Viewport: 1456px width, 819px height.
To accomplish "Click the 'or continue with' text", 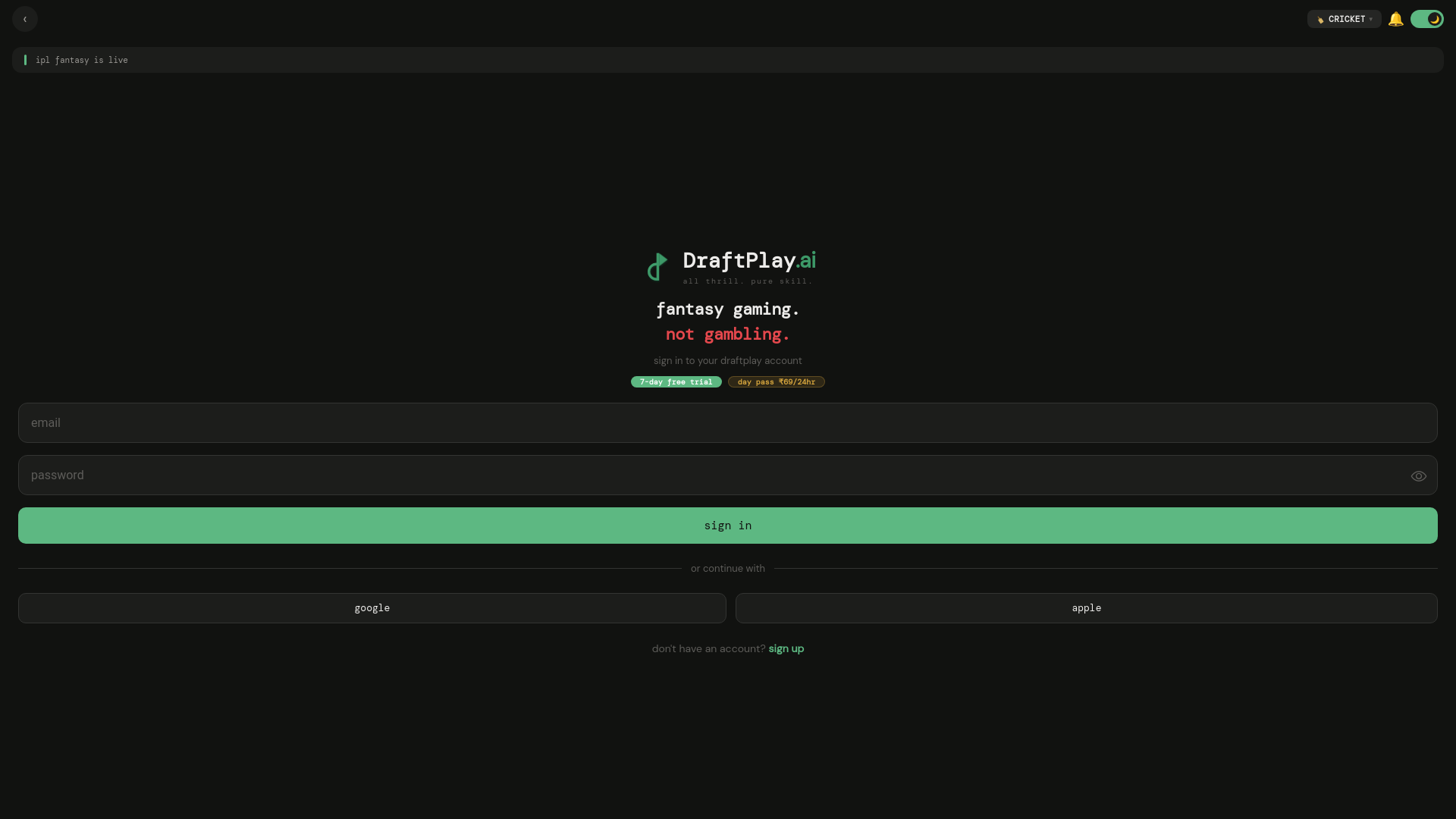I will (728, 569).
